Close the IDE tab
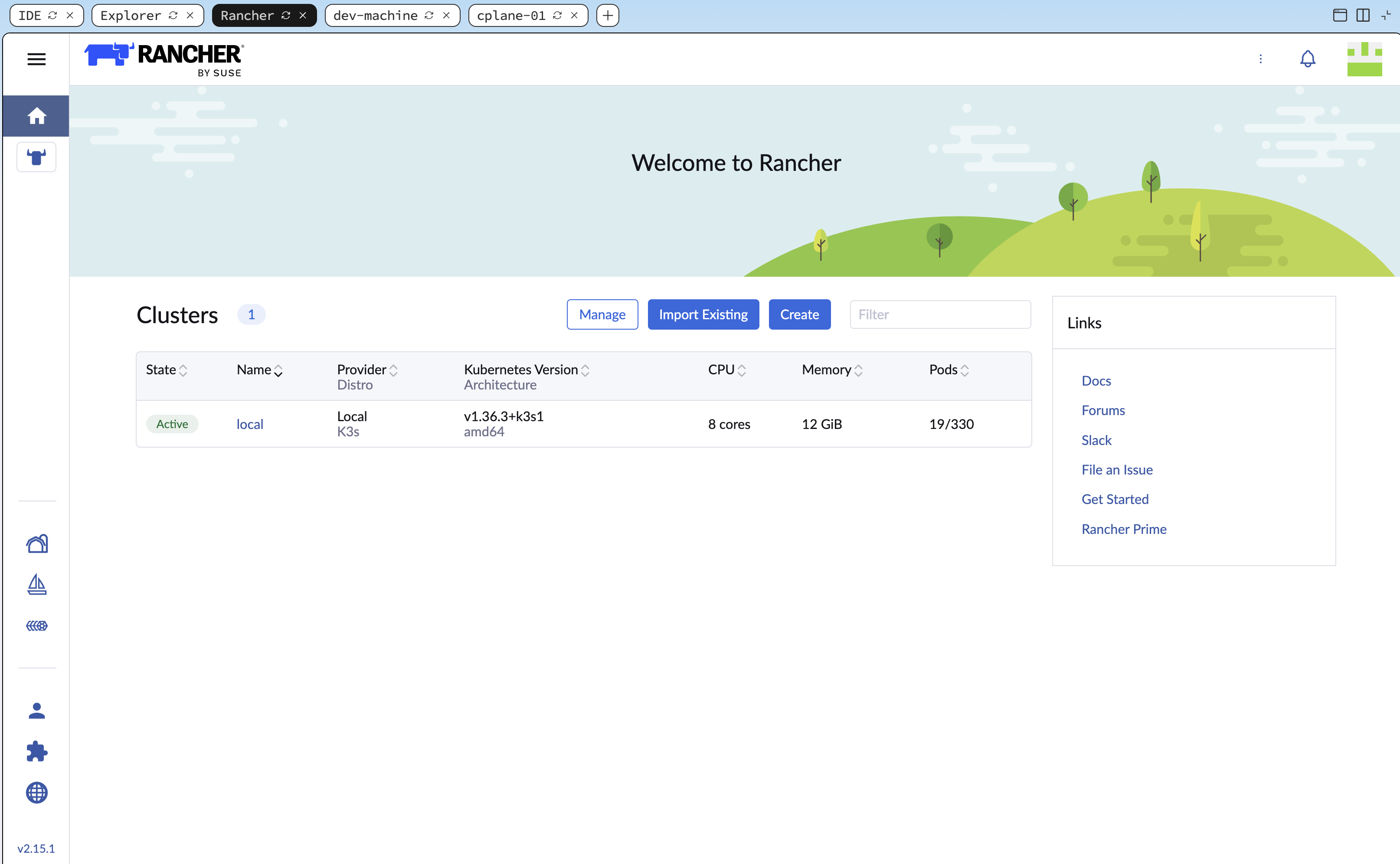 click(x=70, y=16)
